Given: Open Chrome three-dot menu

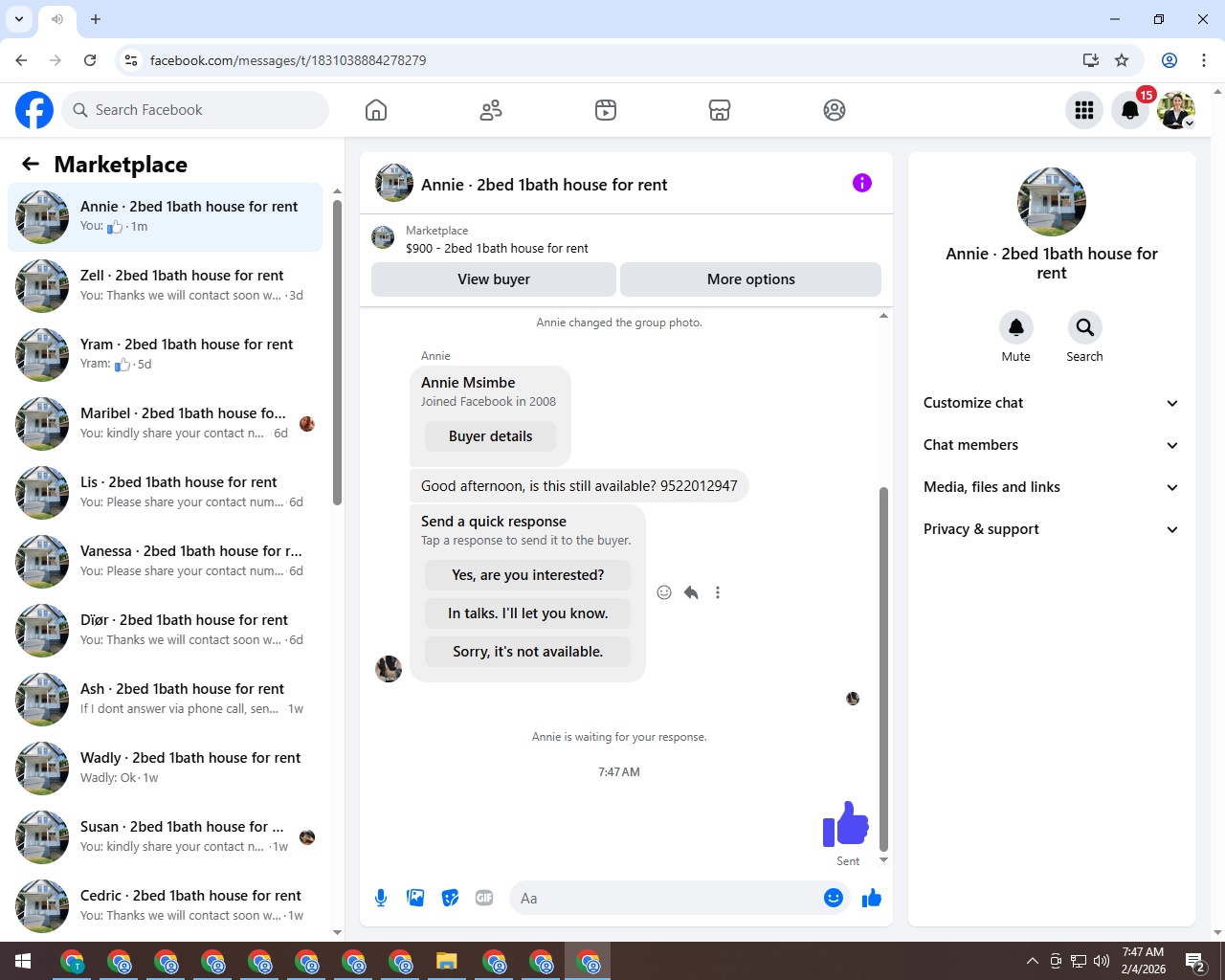Looking at the screenshot, I should pos(1204,60).
